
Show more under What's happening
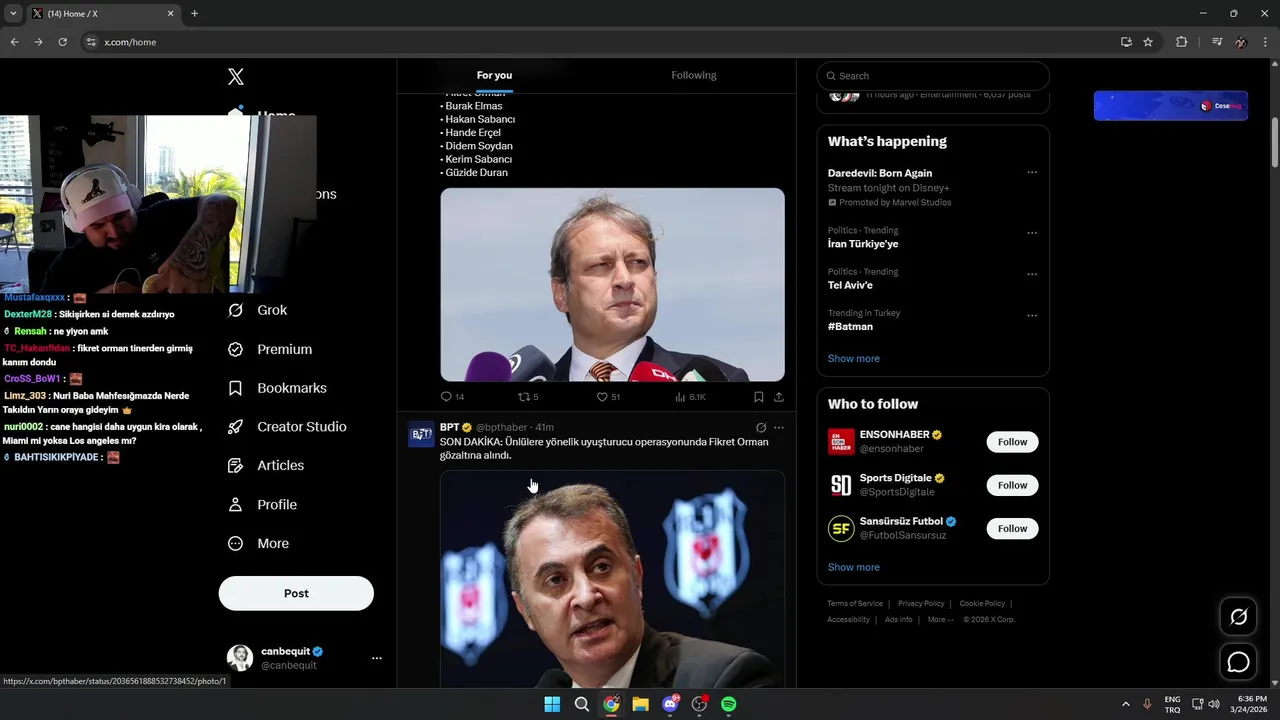pyautogui.click(x=854, y=359)
